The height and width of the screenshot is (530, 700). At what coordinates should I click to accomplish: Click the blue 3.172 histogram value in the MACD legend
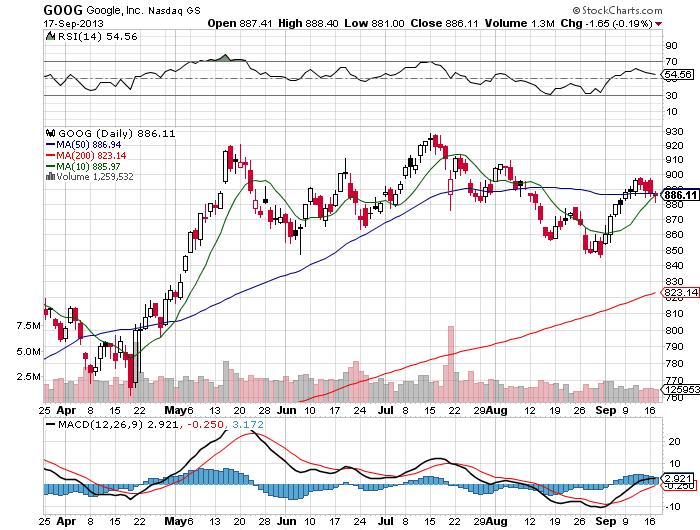(248, 424)
